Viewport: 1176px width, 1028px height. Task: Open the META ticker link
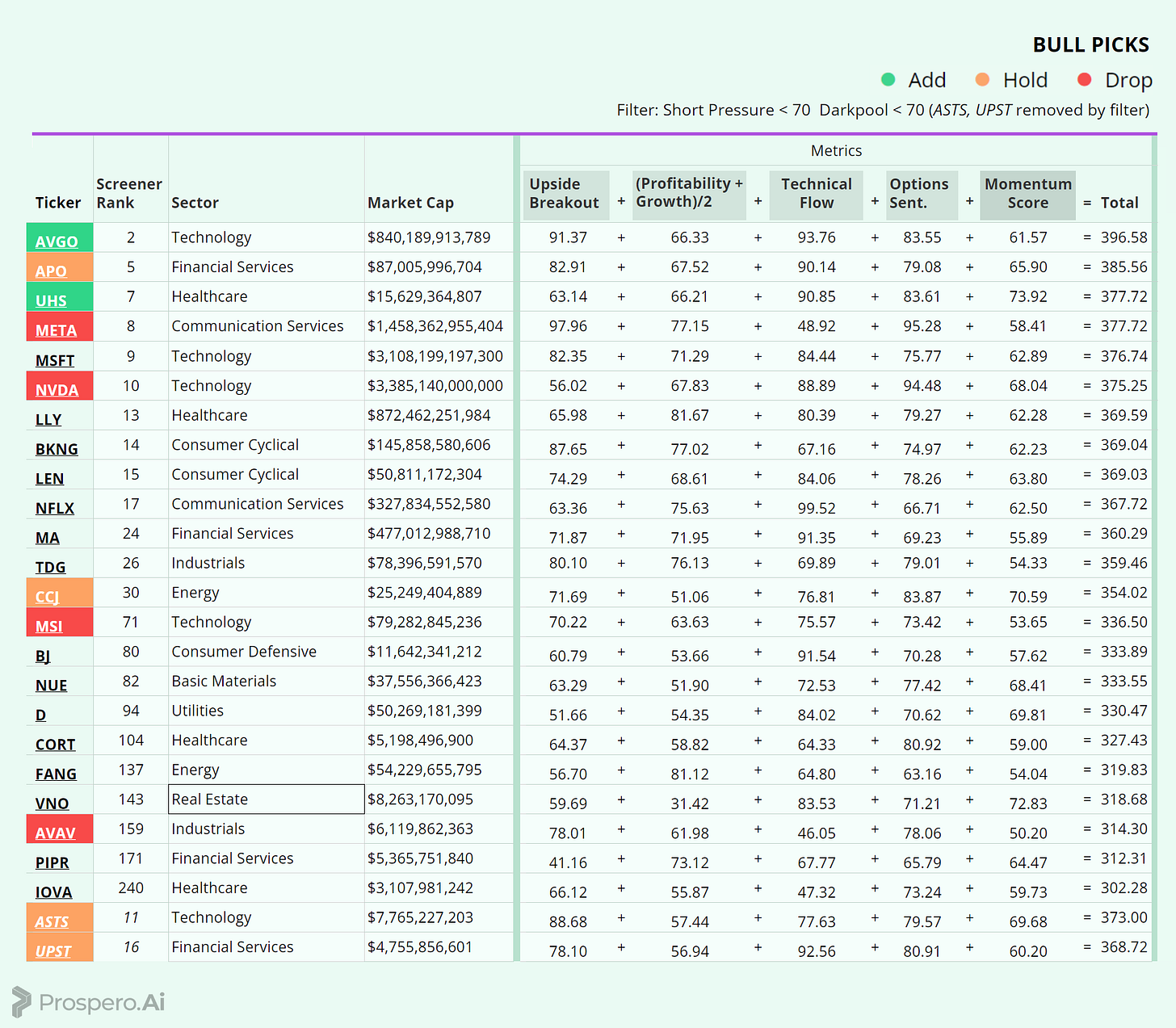[x=57, y=330]
